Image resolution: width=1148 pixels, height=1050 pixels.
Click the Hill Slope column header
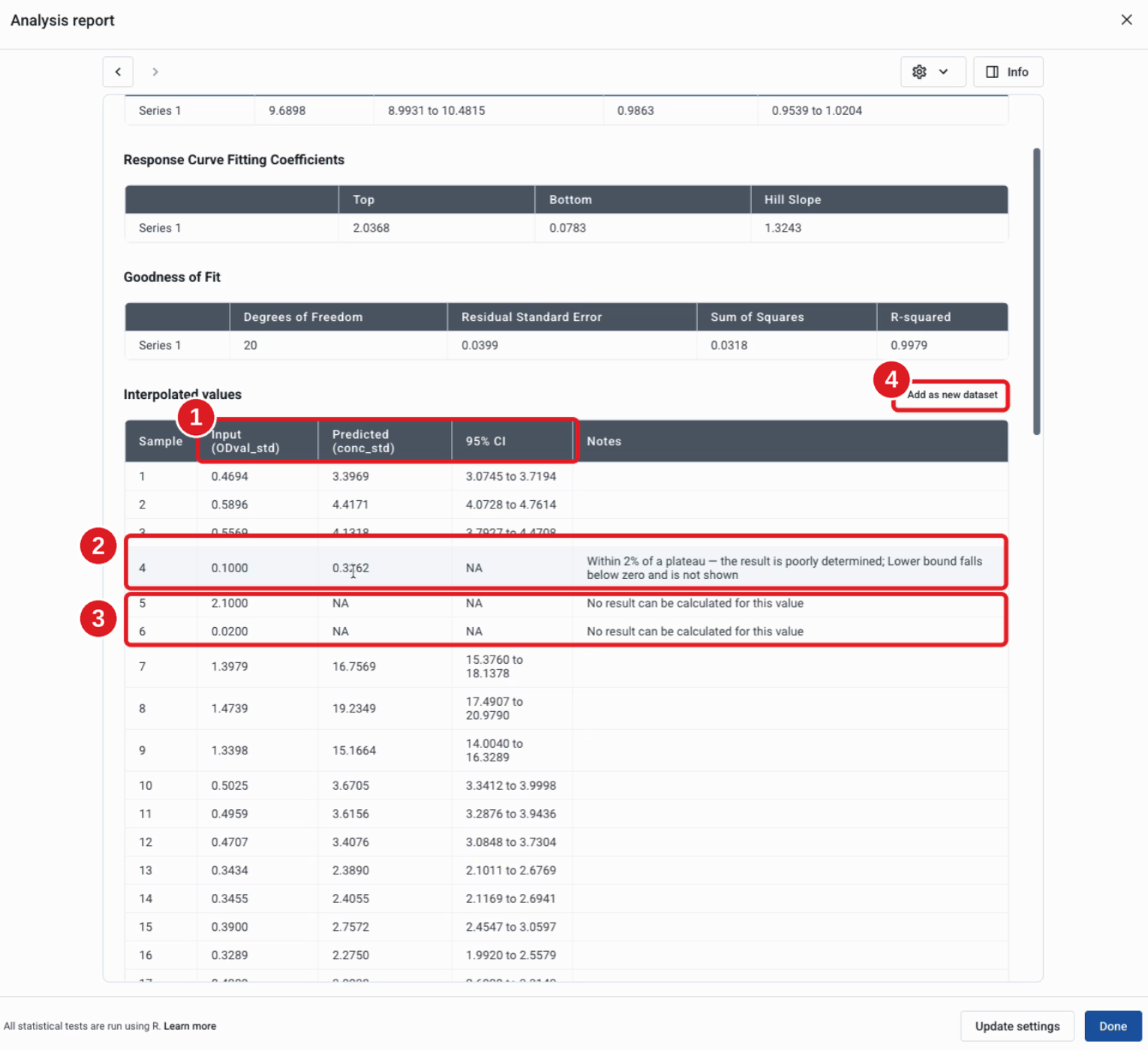(879, 199)
